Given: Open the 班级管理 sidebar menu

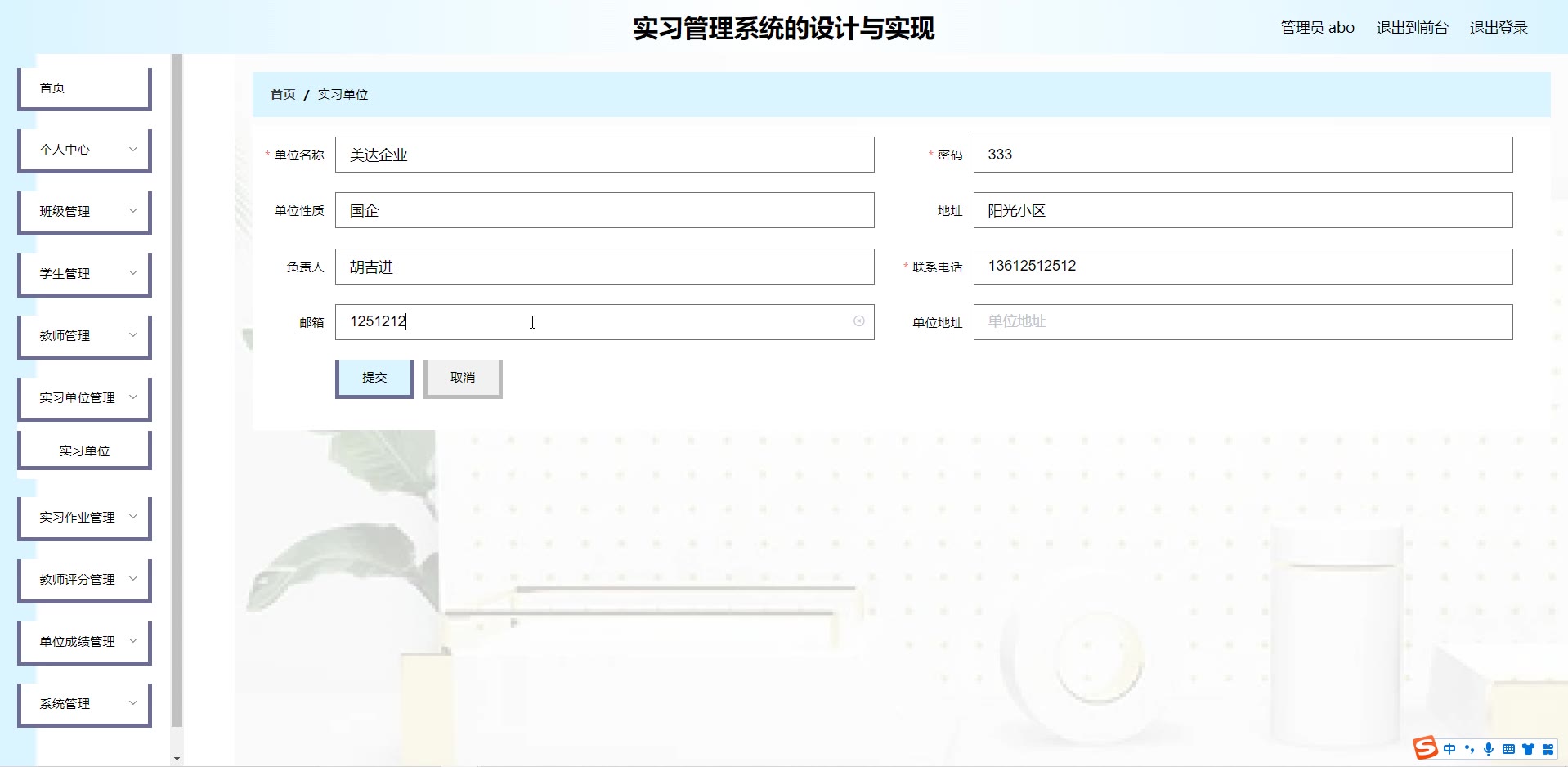Looking at the screenshot, I should coord(84,212).
